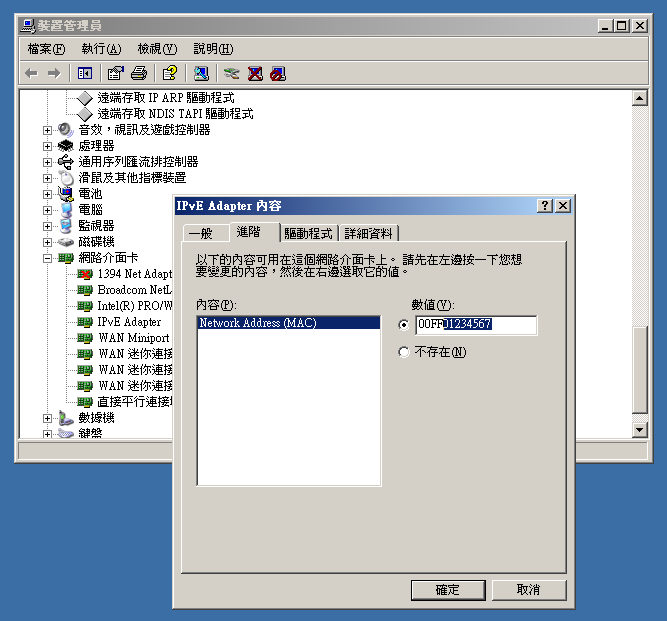Screen dimensions: 667x621
Task: Select the Broadcom NetL adapter icon
Action: pos(85,290)
